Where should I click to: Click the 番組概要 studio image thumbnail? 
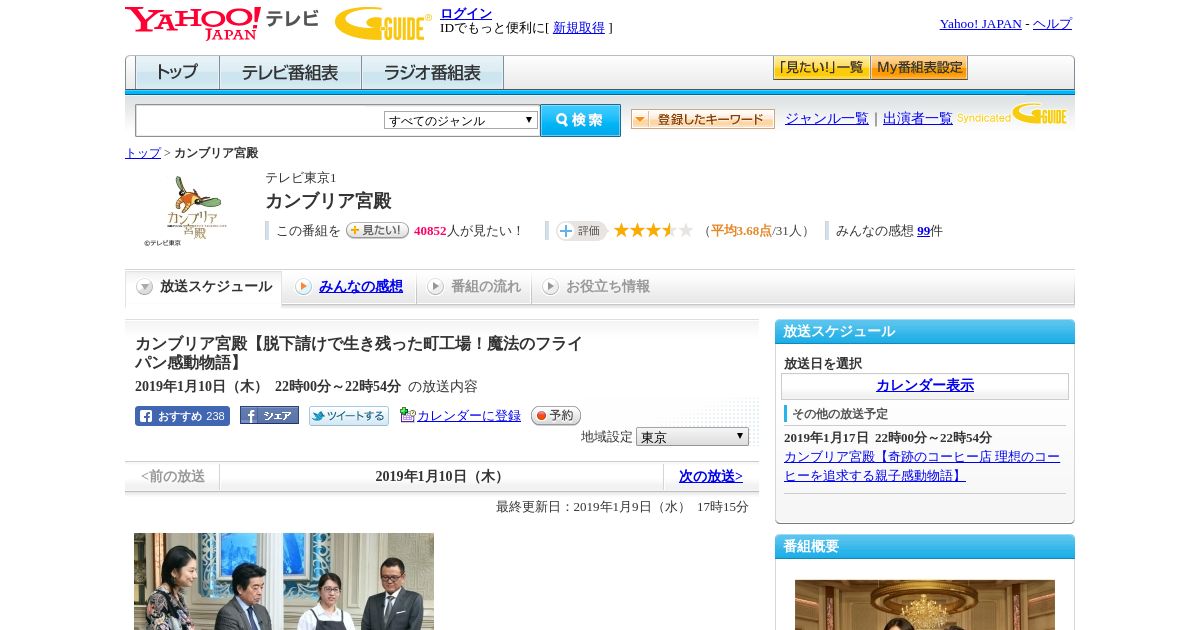click(925, 605)
